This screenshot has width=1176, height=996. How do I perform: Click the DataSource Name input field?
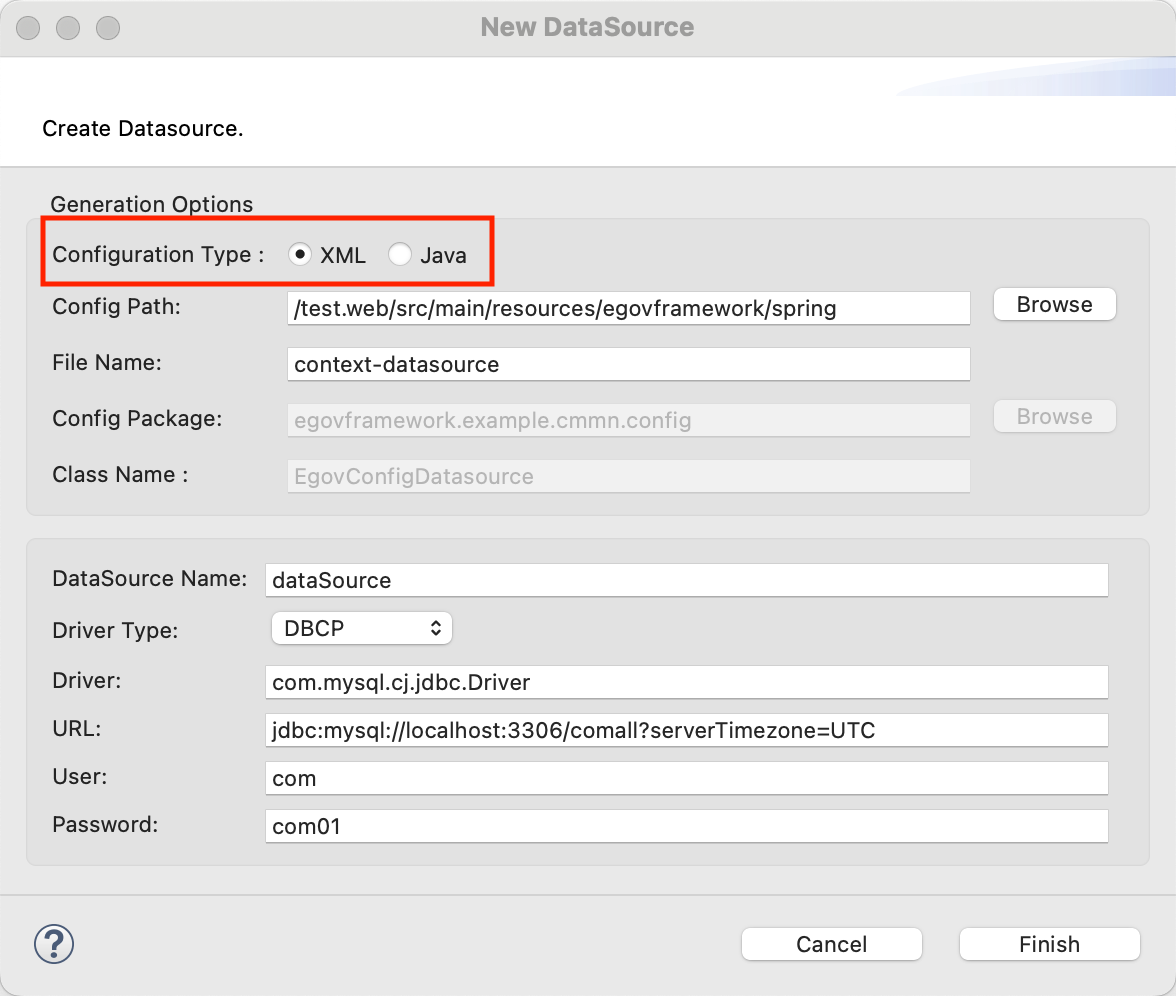click(x=686, y=580)
